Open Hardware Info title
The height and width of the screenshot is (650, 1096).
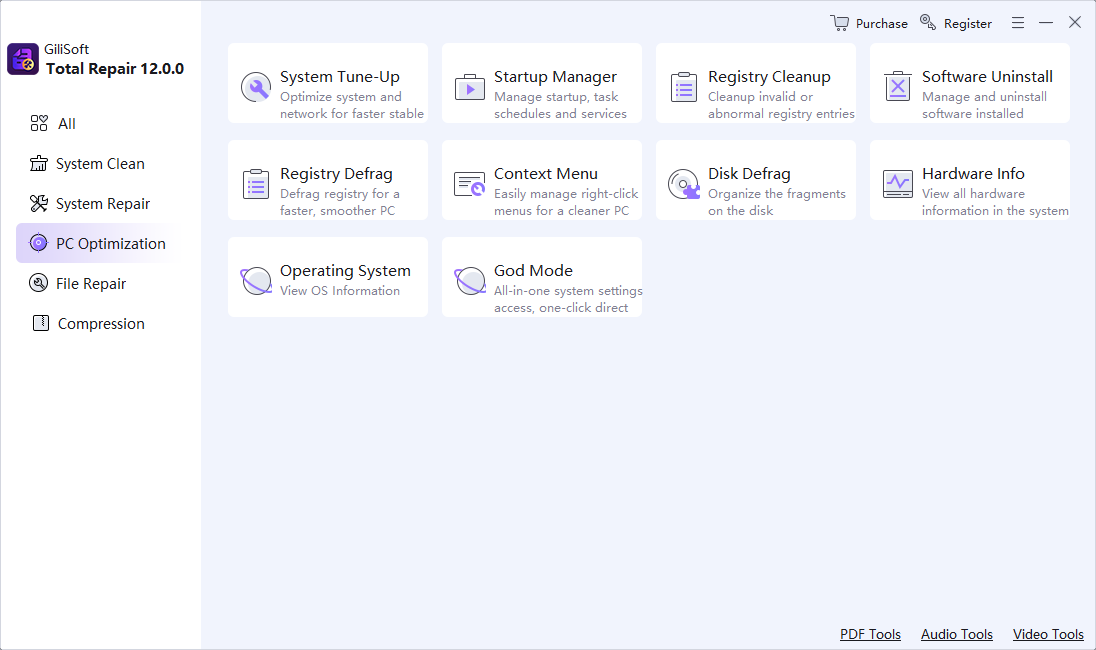(973, 173)
